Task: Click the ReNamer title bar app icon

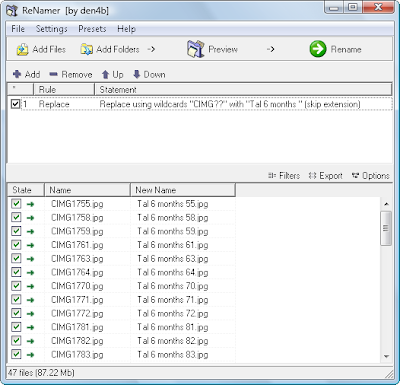Action: [12, 10]
